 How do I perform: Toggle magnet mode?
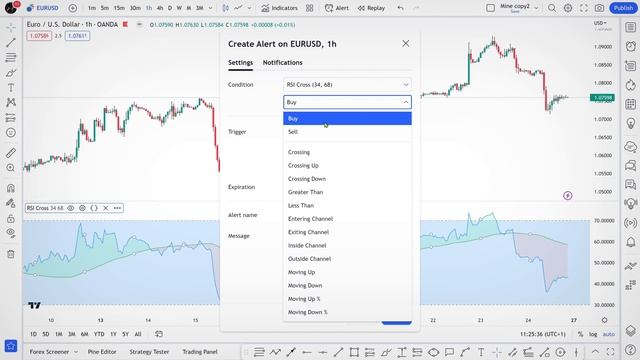(x=11, y=188)
